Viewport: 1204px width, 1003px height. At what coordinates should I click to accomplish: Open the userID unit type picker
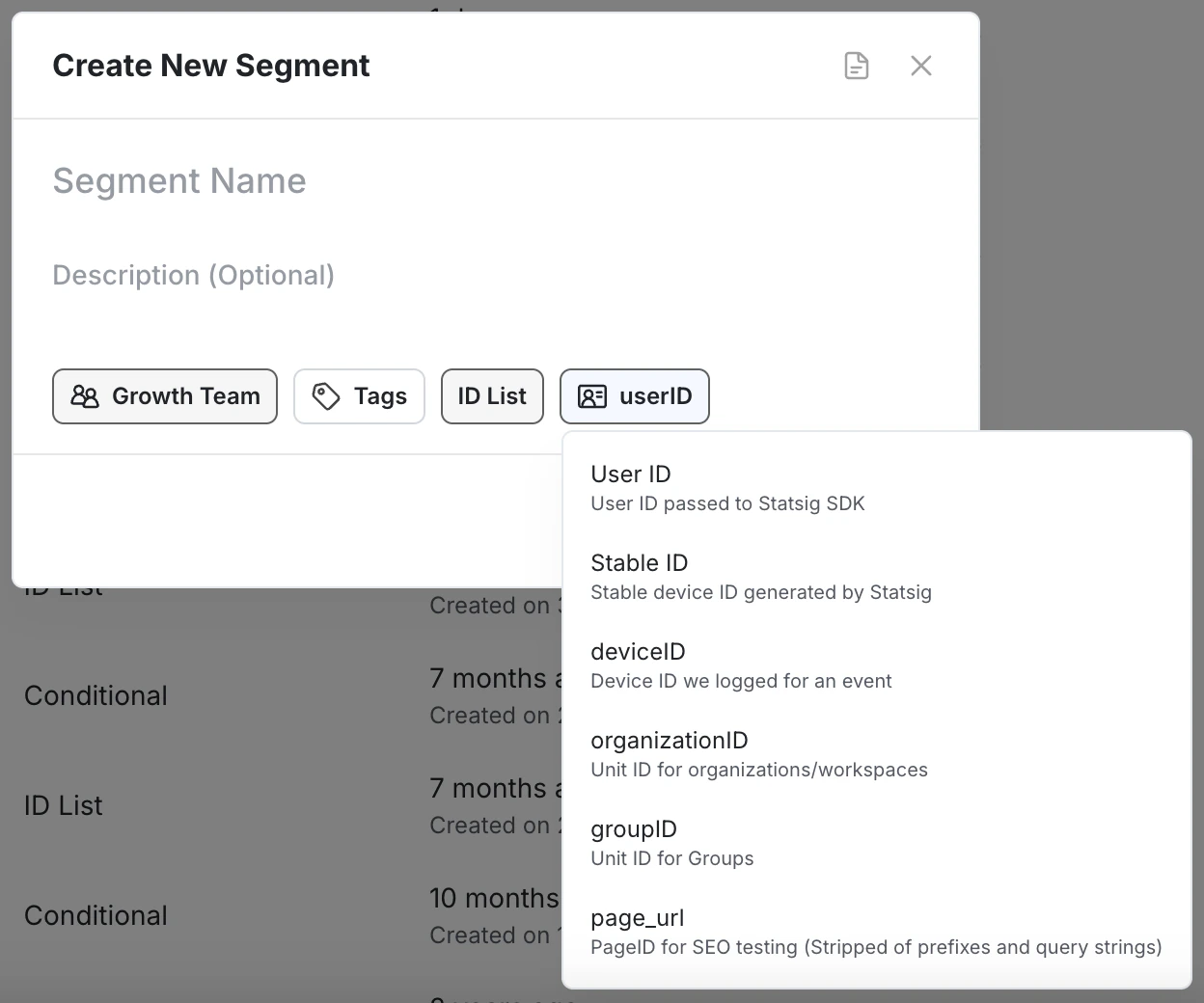[635, 395]
